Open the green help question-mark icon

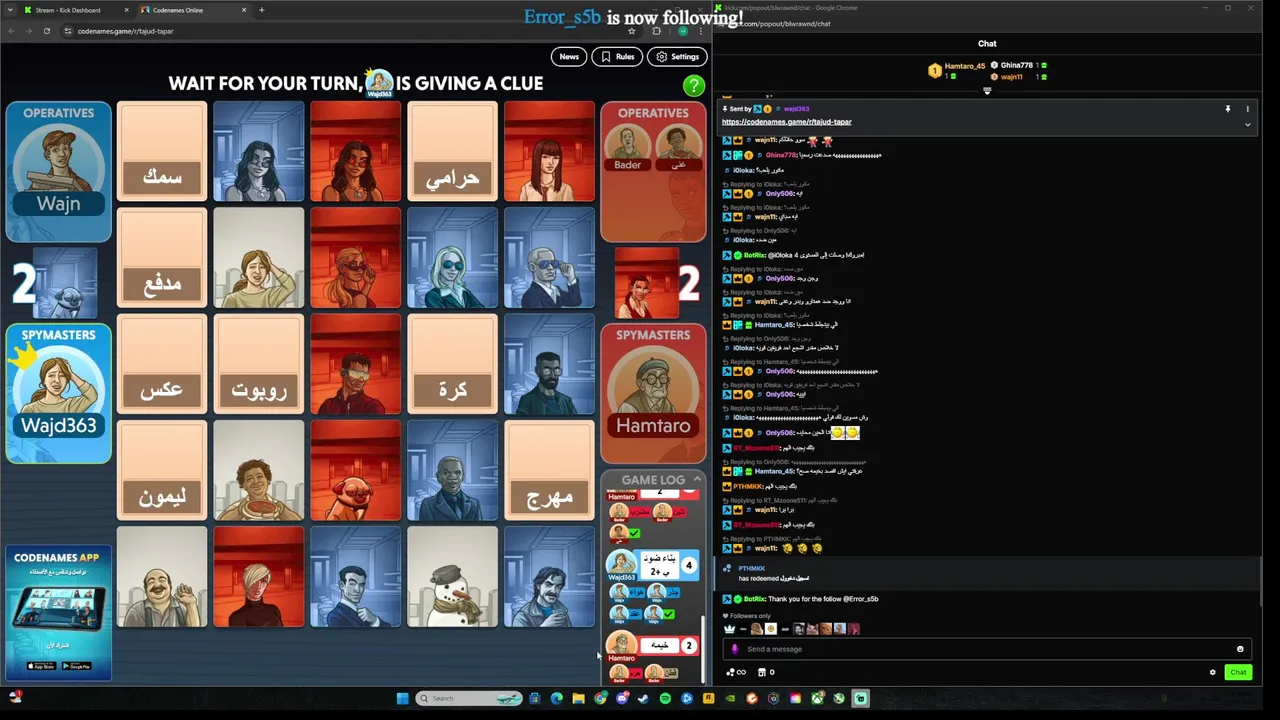coord(693,86)
